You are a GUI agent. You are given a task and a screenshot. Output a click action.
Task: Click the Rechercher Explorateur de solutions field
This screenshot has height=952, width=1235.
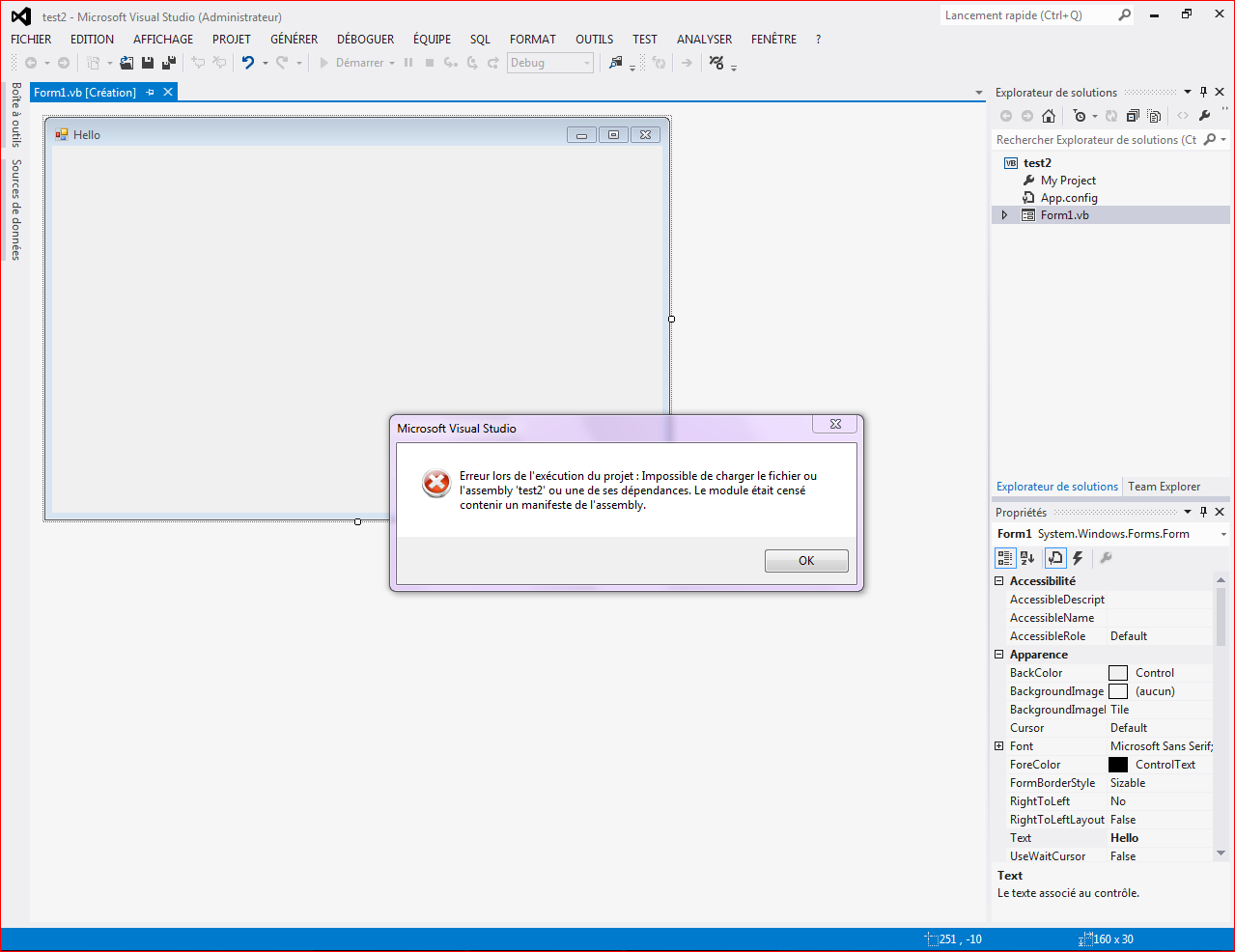click(x=1096, y=140)
